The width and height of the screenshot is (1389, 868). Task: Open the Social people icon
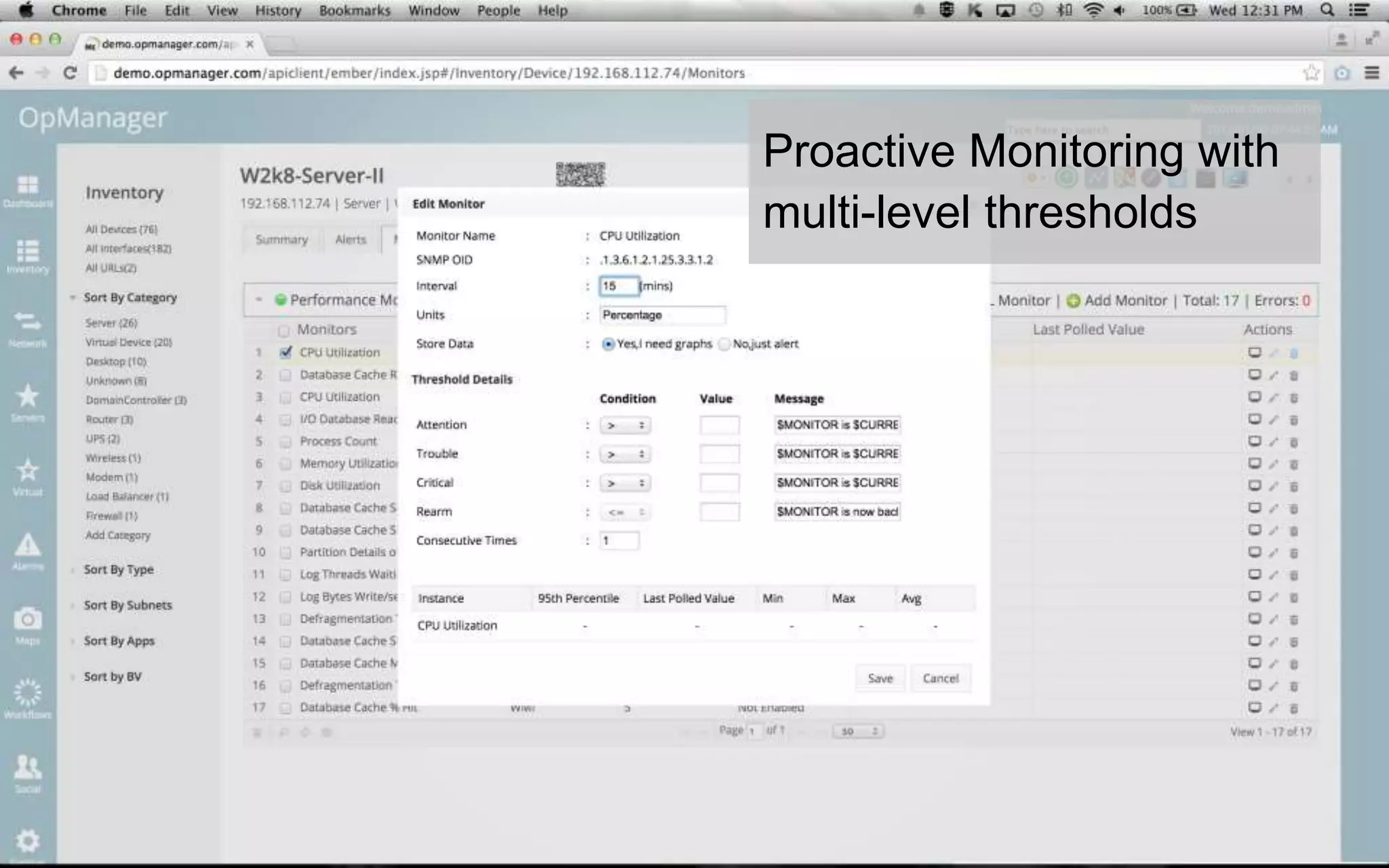tap(27, 767)
